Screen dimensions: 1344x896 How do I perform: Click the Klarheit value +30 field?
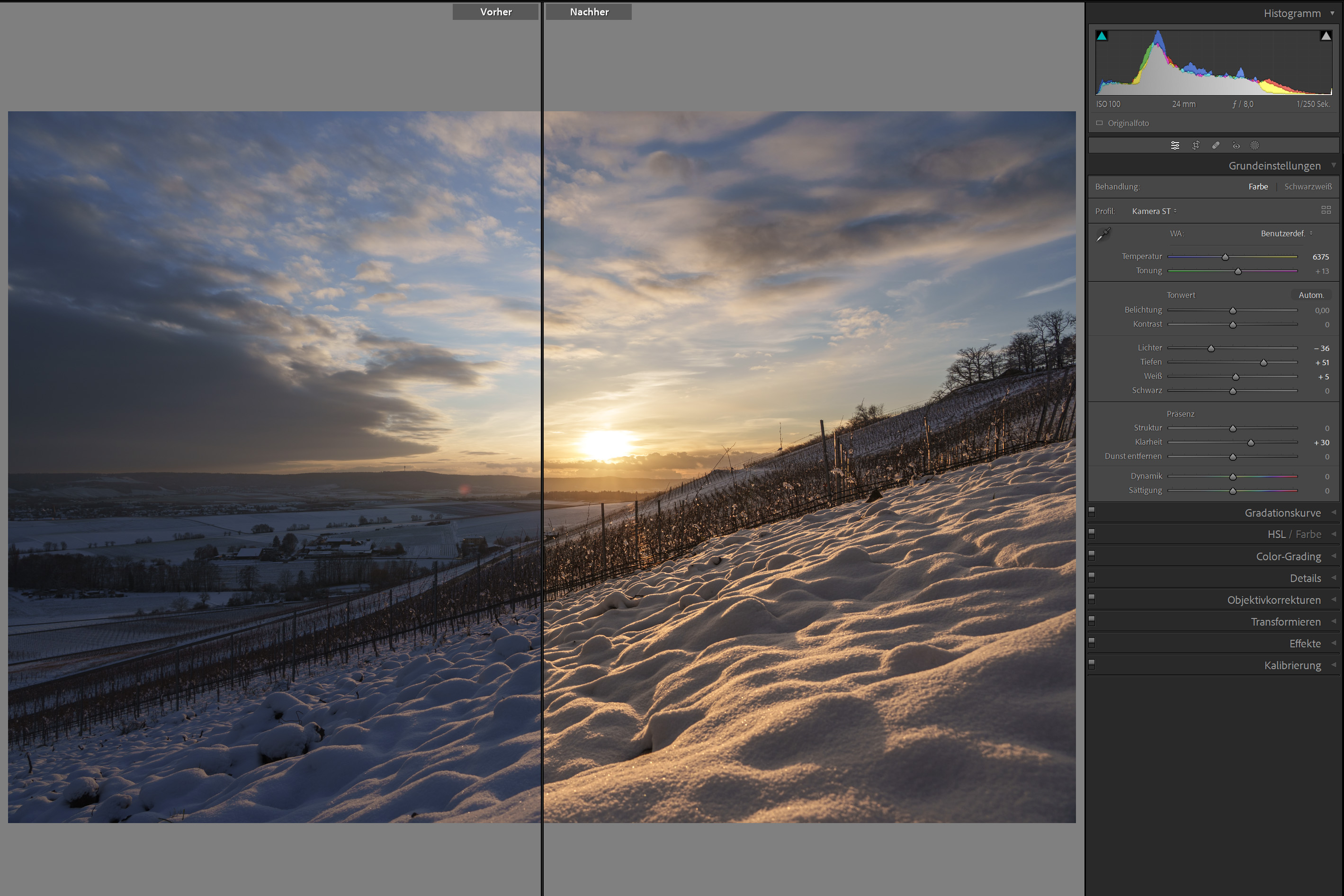pos(1321,443)
